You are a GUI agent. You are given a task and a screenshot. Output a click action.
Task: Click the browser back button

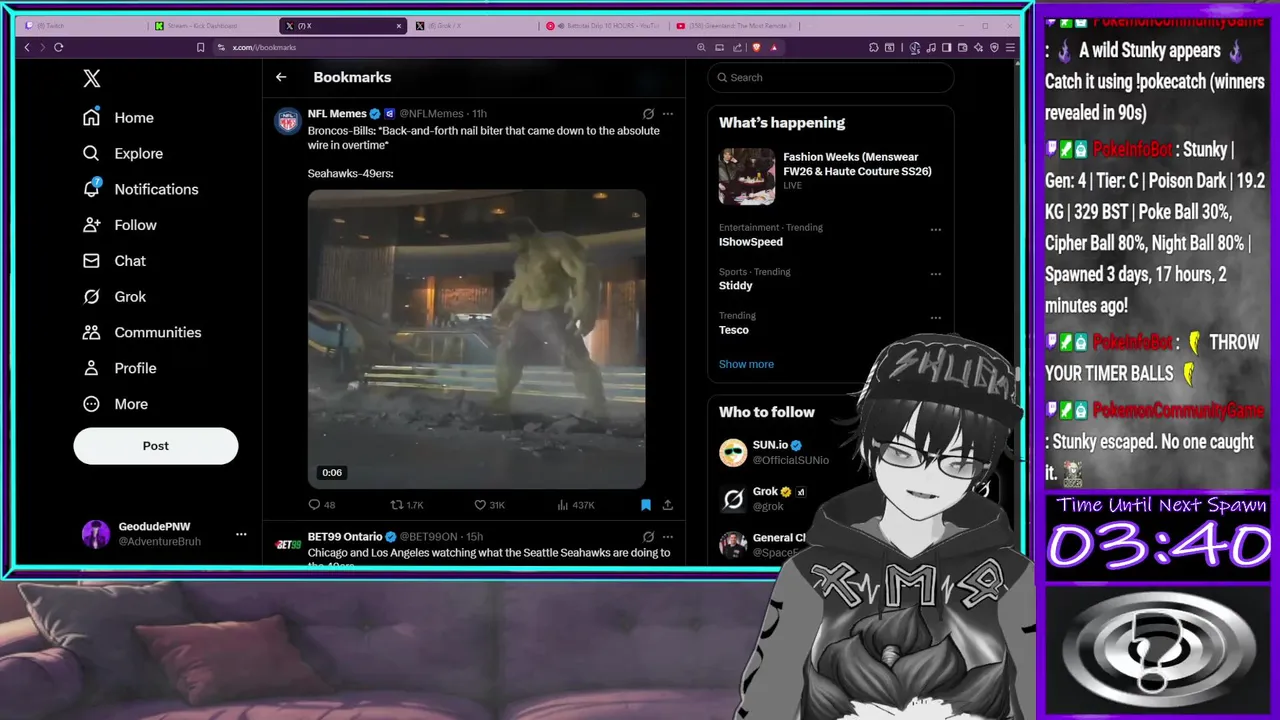coord(27,47)
